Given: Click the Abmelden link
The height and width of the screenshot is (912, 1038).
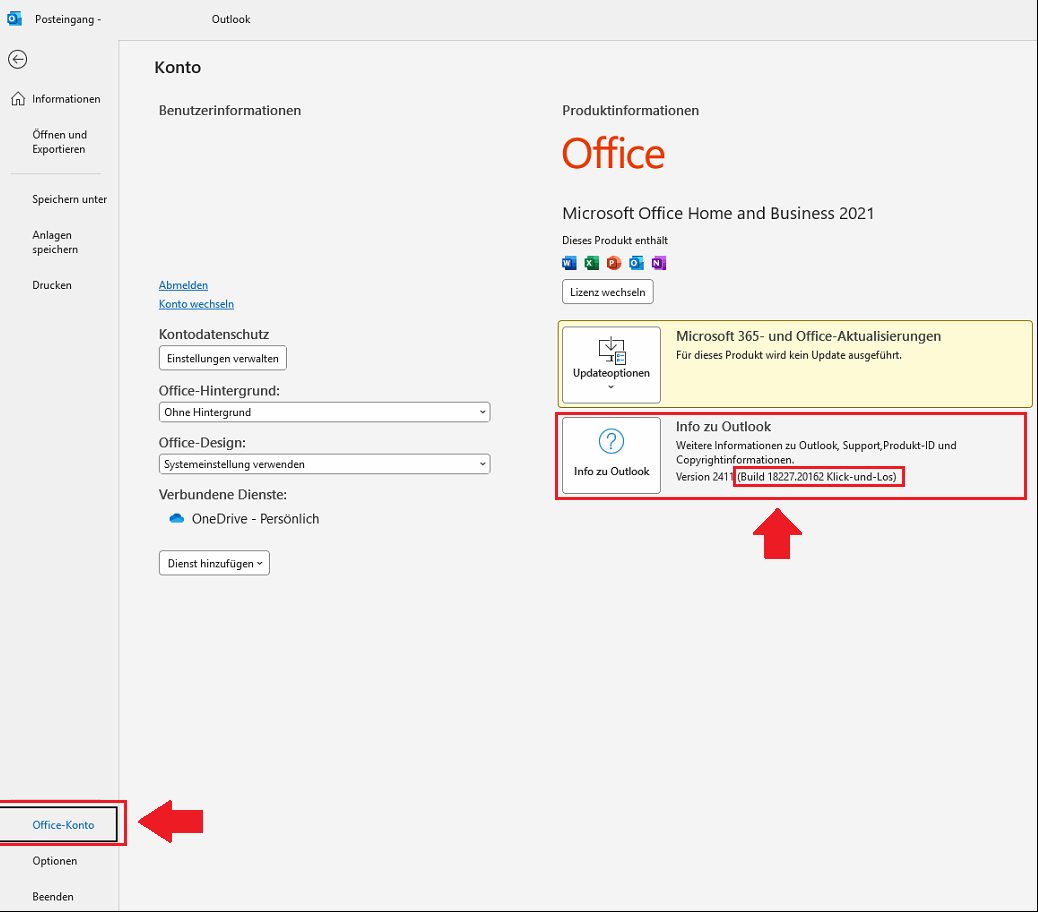Looking at the screenshot, I should pyautogui.click(x=183, y=285).
